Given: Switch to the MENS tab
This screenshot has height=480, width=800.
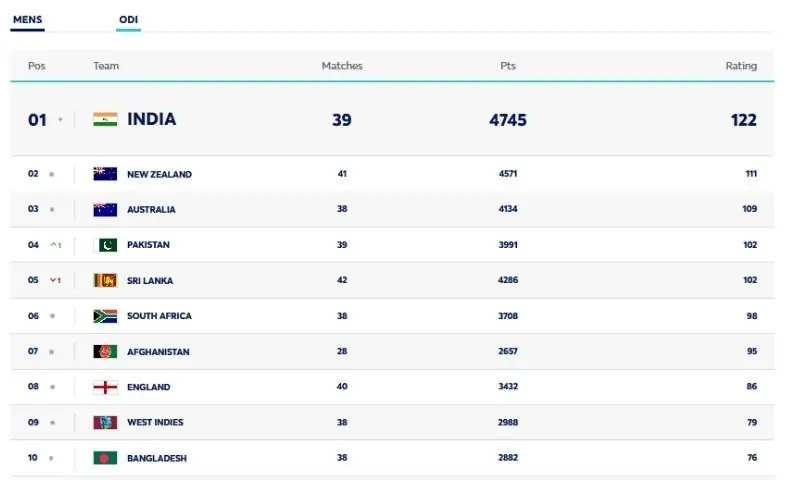Looking at the screenshot, I should [27, 19].
